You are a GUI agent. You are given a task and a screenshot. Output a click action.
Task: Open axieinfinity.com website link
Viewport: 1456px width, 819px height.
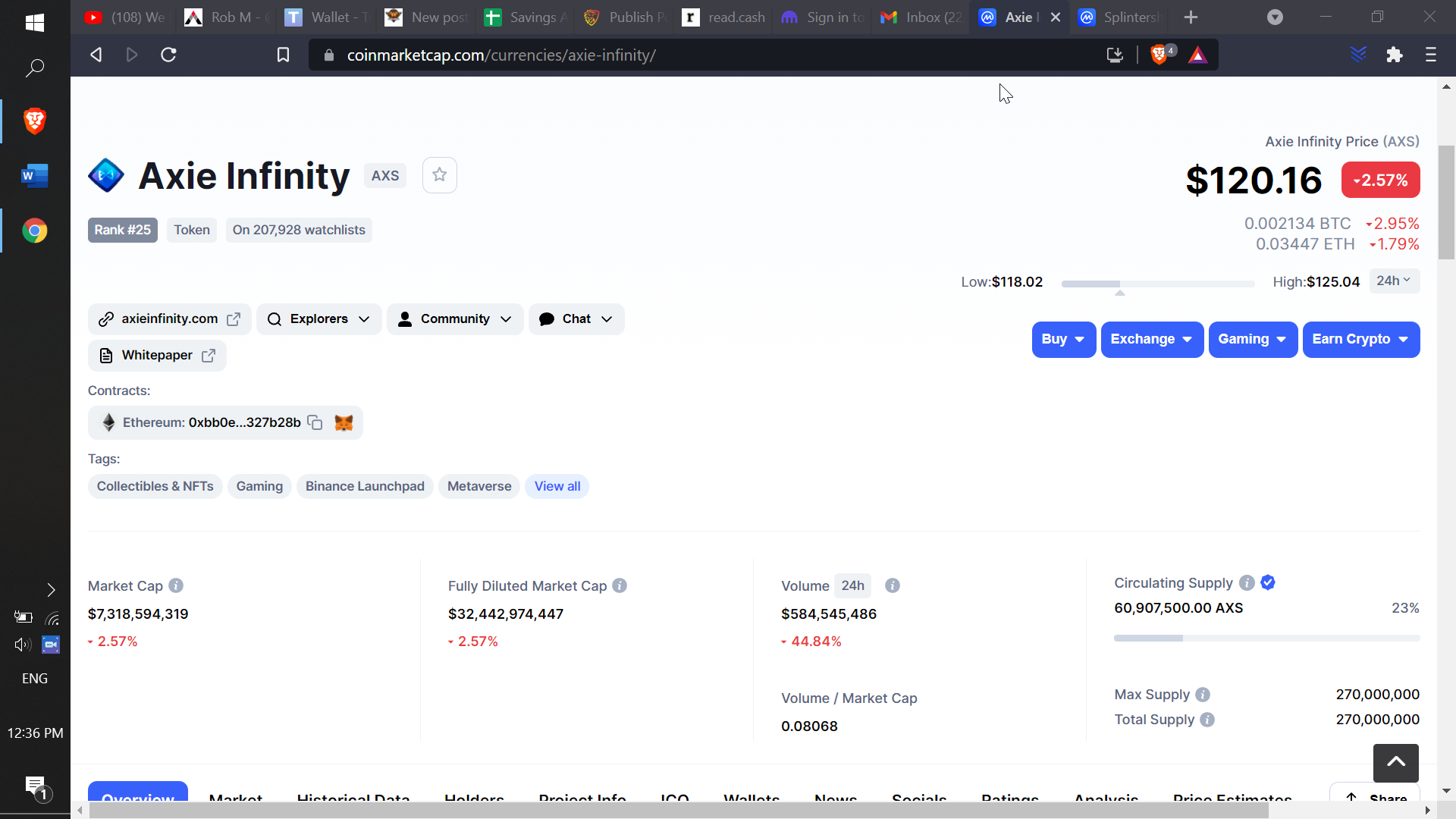[170, 319]
